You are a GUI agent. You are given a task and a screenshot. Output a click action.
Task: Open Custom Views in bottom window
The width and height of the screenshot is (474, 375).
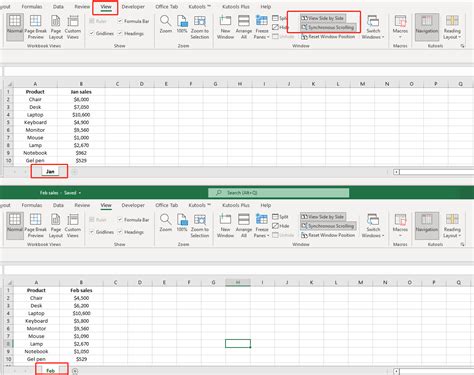click(x=73, y=226)
